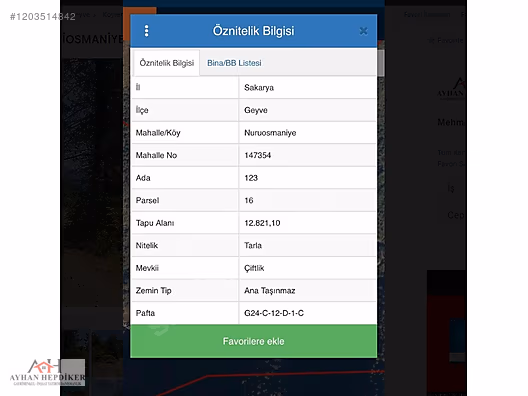Click the Parsel label
This screenshot has width=528, height=396.
point(147,200)
